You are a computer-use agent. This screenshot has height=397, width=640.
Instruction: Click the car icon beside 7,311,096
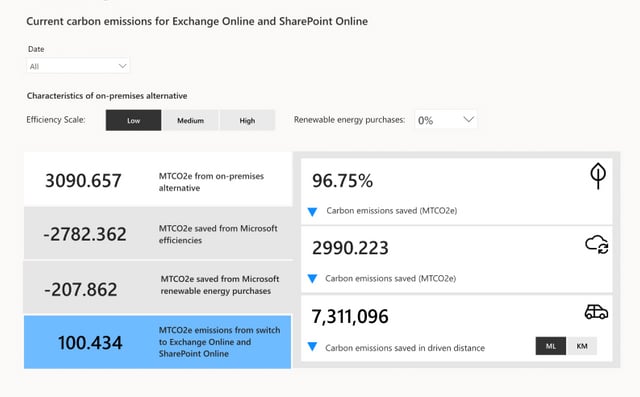596,312
